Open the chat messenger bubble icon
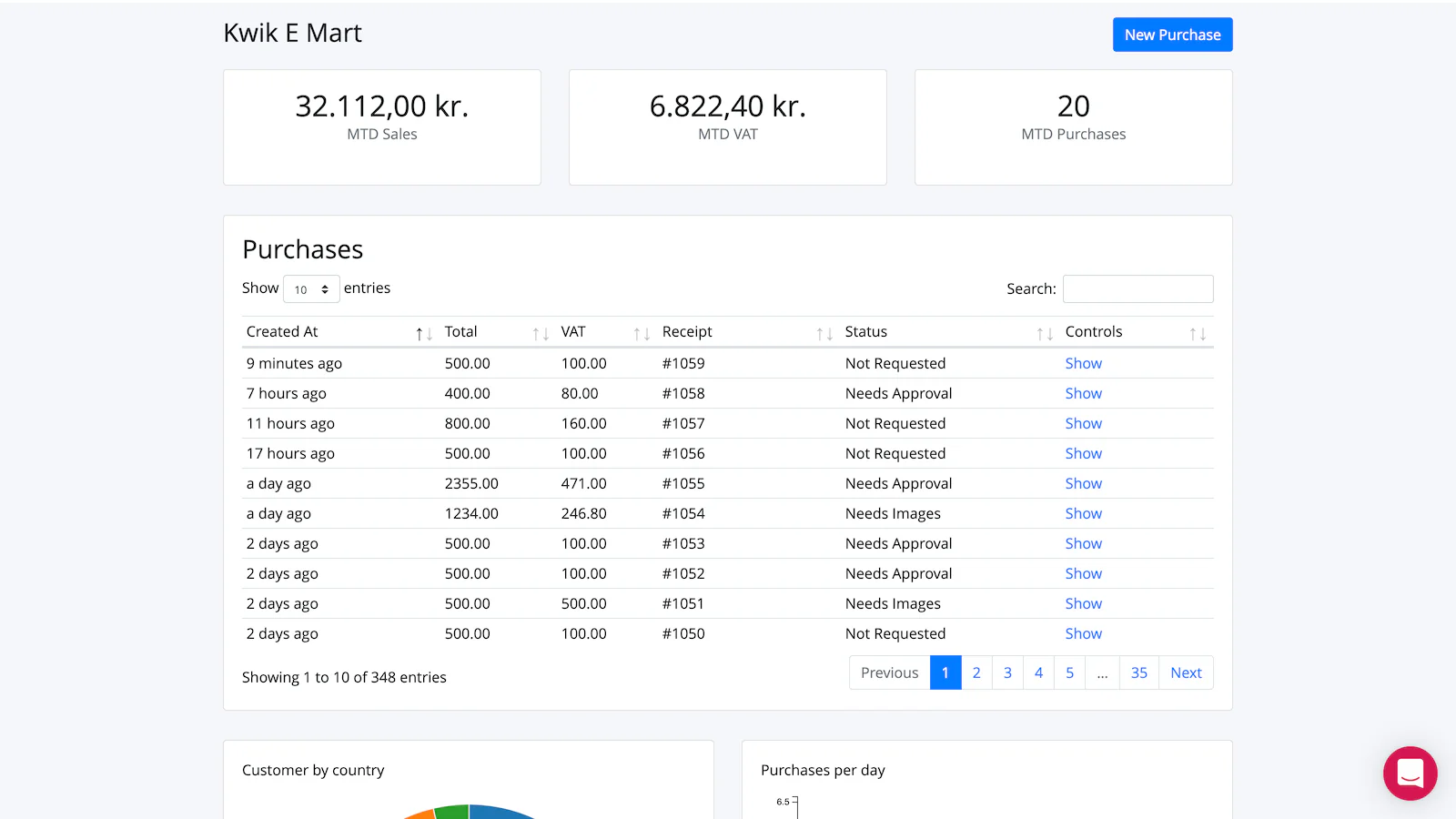Screen dimensions: 1456x819 [x=1410, y=773]
